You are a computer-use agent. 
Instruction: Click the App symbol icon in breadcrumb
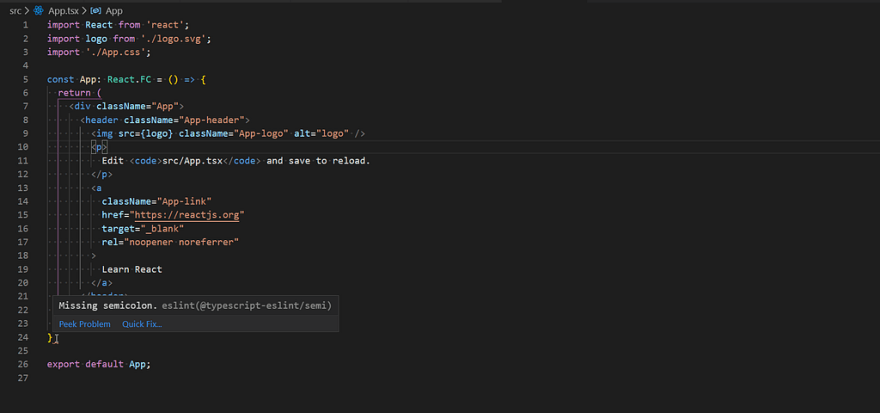[95, 11]
